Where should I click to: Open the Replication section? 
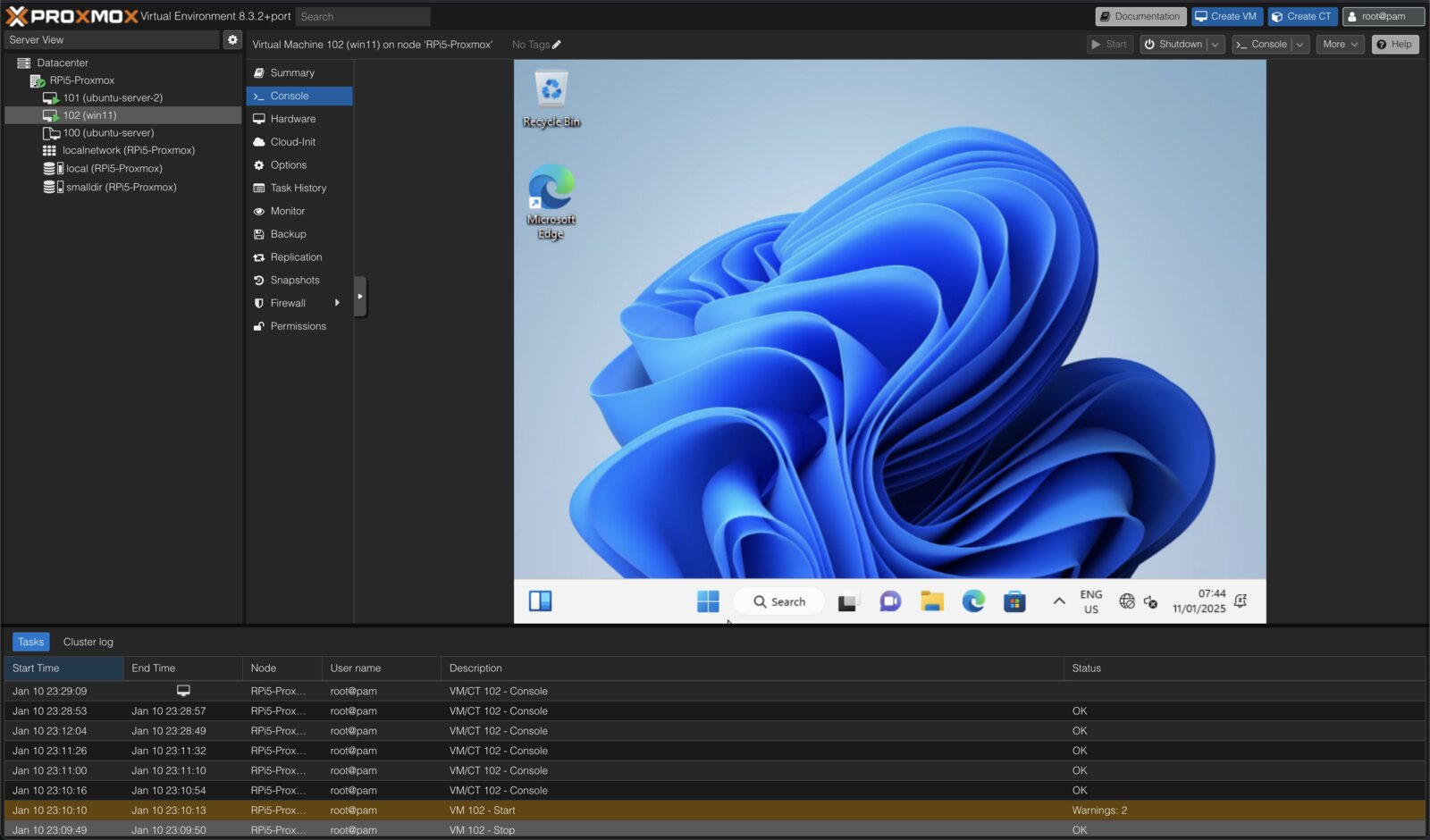point(299,257)
